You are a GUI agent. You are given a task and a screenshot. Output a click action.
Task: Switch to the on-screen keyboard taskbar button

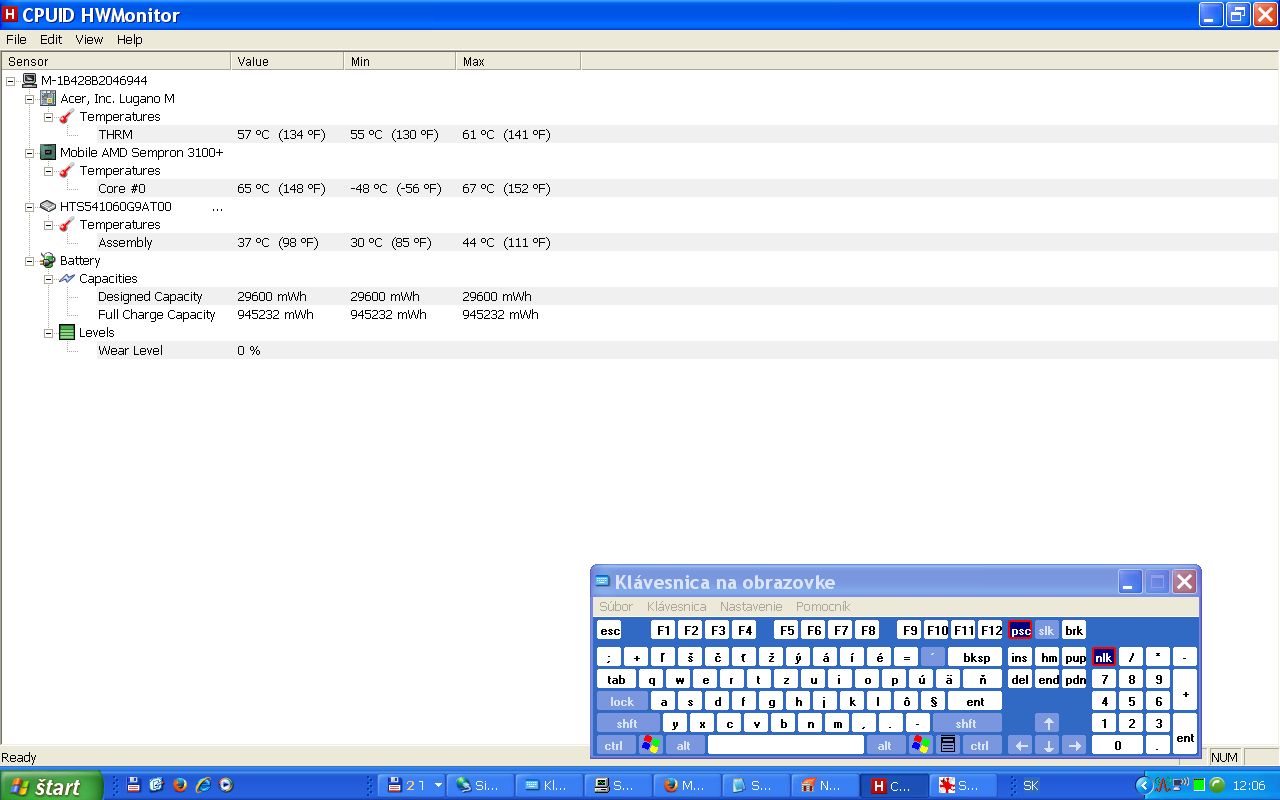tap(549, 786)
